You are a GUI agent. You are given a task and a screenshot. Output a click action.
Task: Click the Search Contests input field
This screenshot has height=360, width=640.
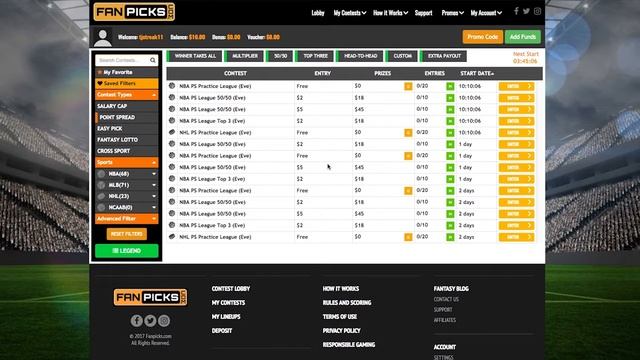[x=122, y=60]
